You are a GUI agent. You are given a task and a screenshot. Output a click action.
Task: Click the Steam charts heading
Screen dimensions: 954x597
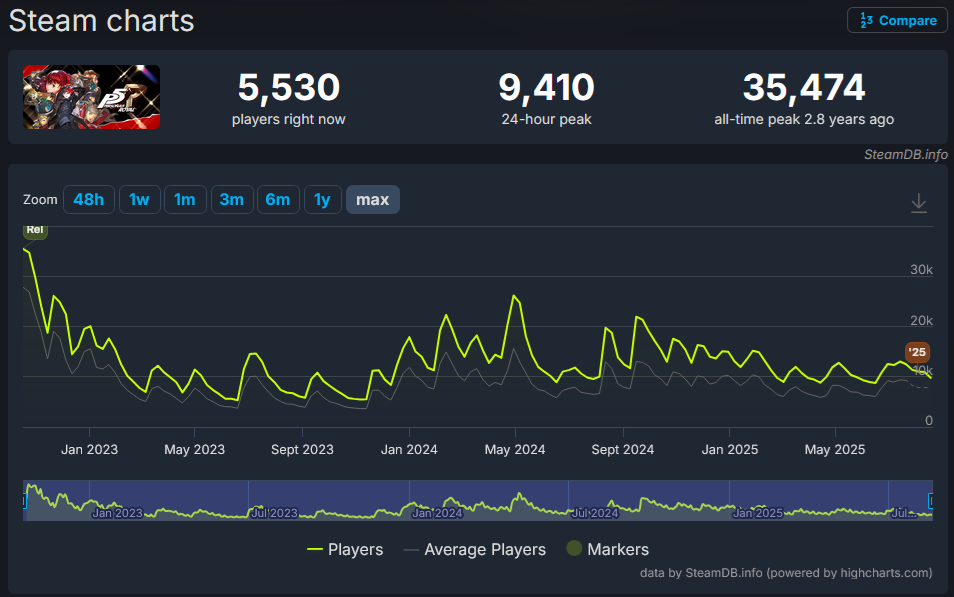[x=102, y=21]
